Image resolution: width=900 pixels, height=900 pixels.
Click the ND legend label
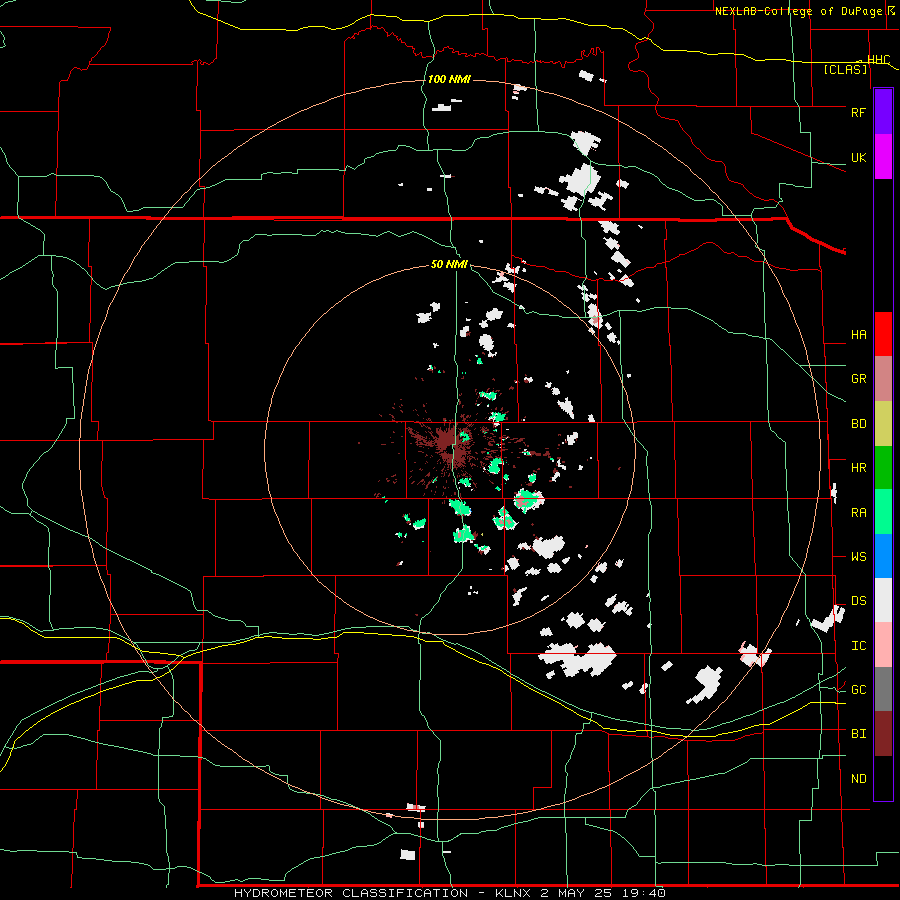[858, 778]
